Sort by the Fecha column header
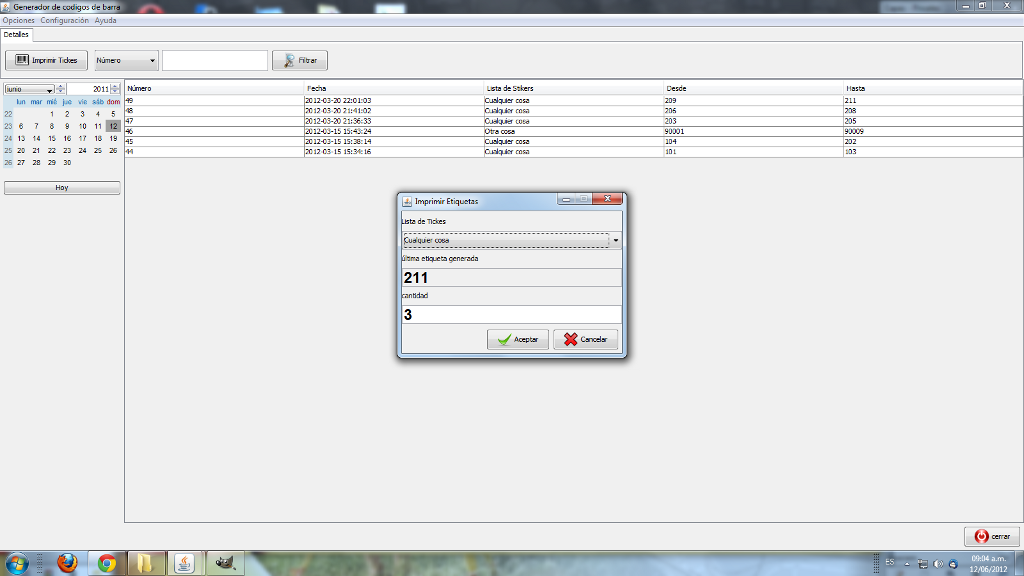 (394, 88)
